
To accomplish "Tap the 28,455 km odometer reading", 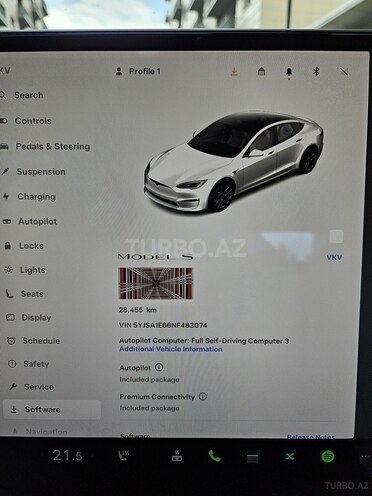I will tap(138, 310).
